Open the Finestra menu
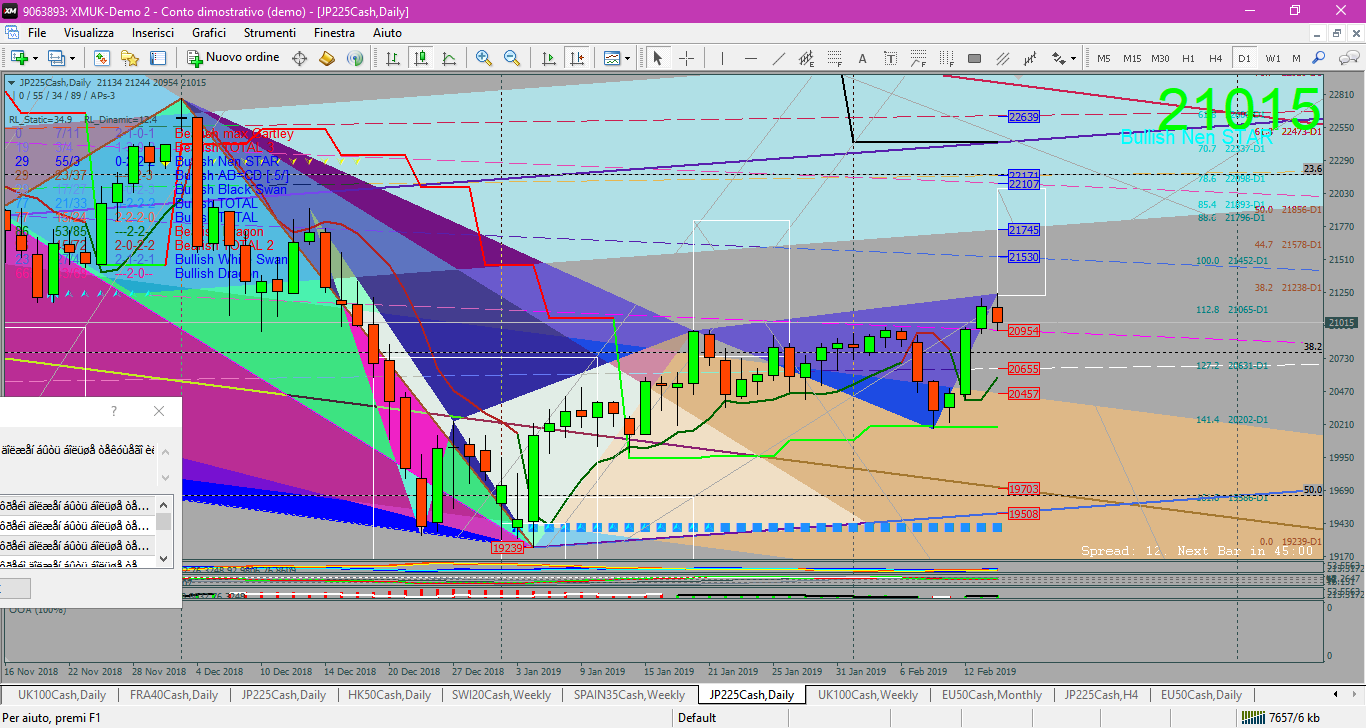1366x728 pixels. 334,33
